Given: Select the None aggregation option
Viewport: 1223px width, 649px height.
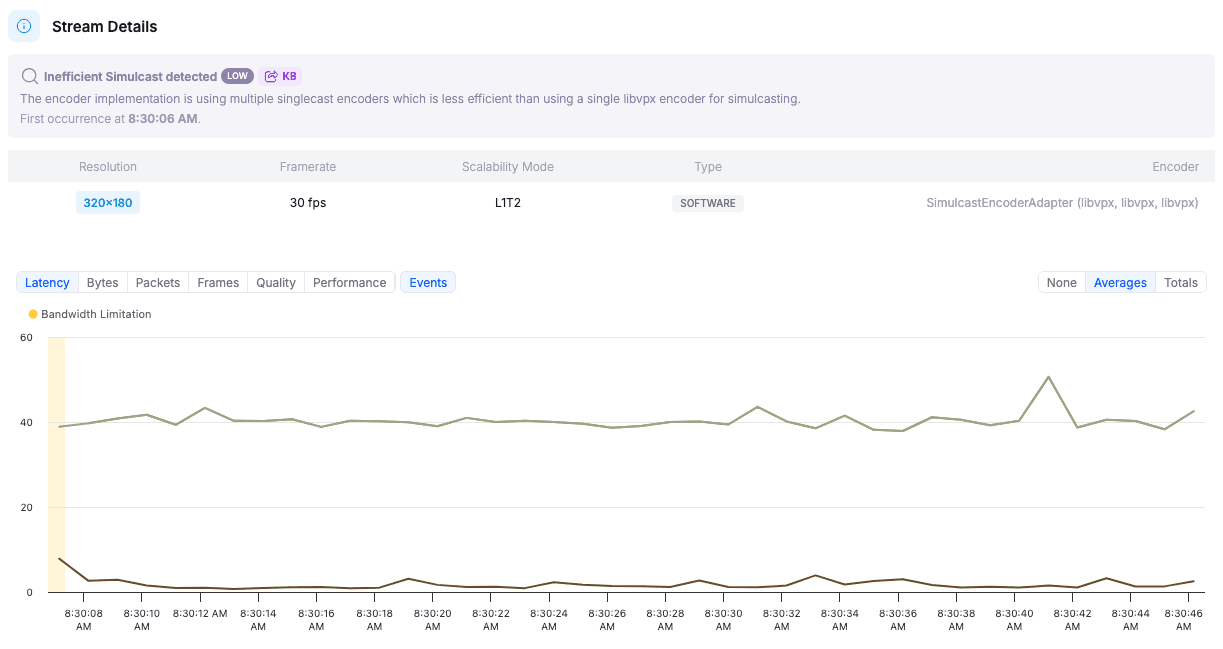Looking at the screenshot, I should (1061, 283).
